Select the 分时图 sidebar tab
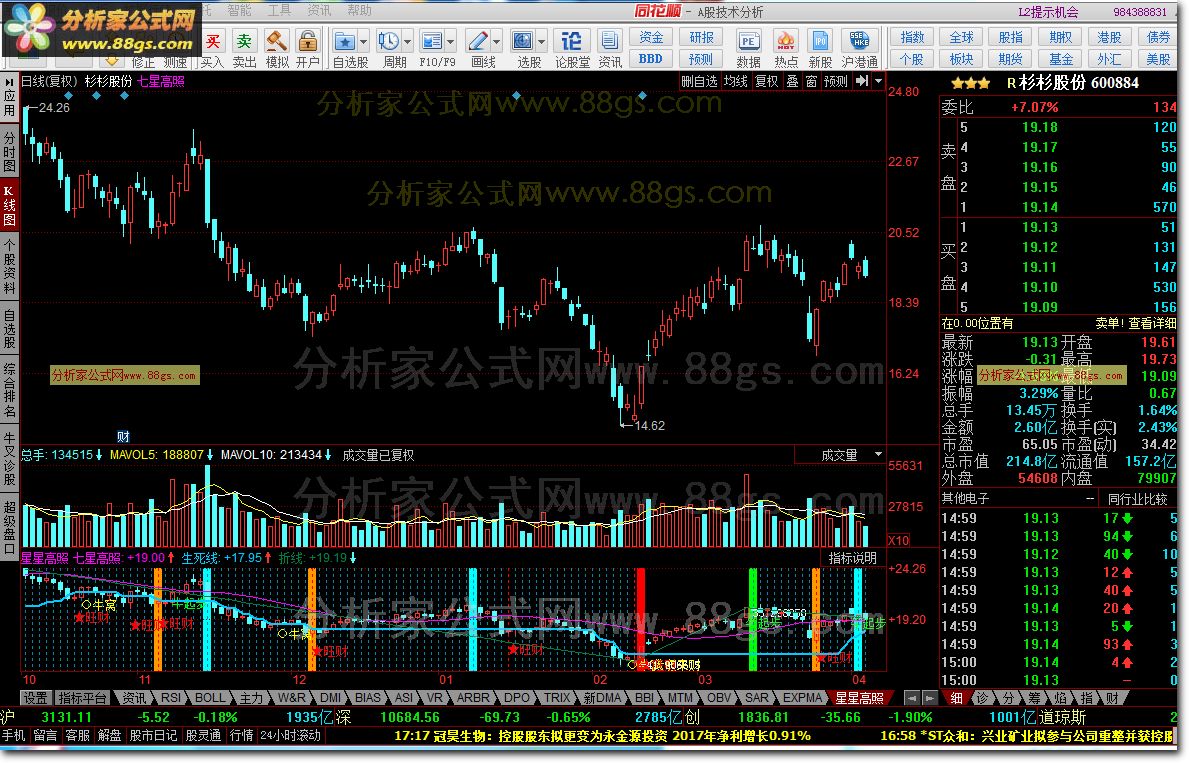 (9, 151)
